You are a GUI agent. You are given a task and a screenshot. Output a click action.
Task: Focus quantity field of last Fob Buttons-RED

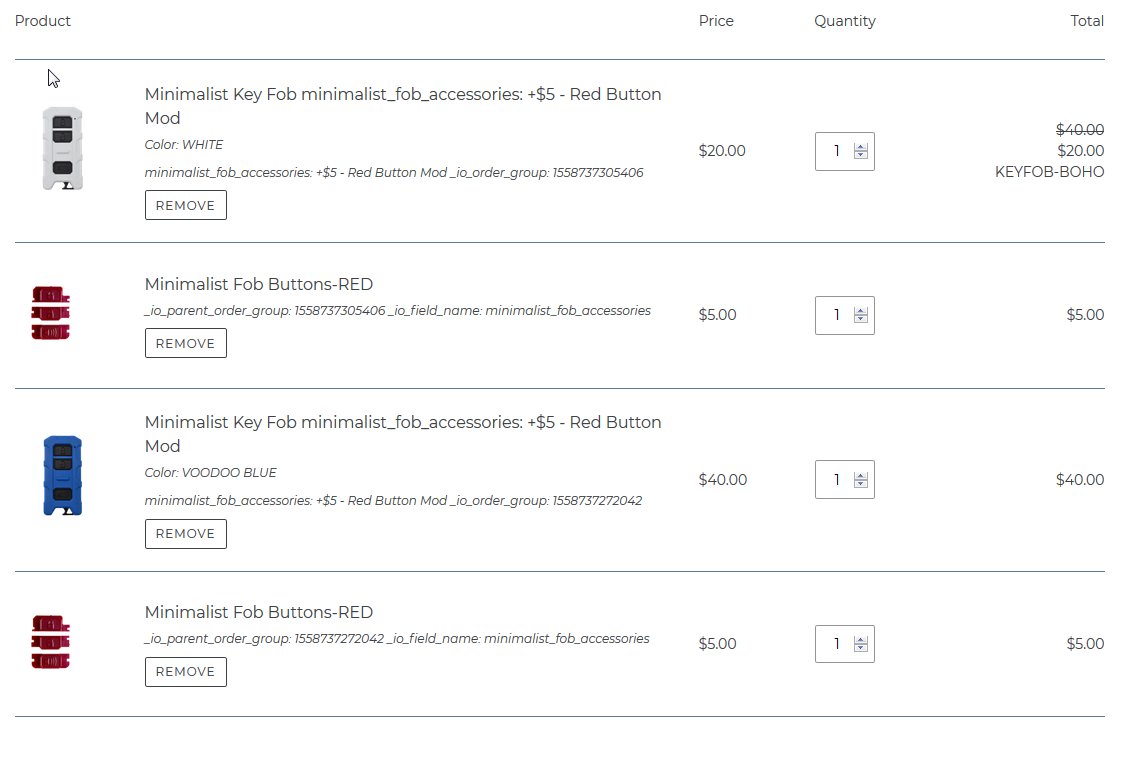pos(836,643)
